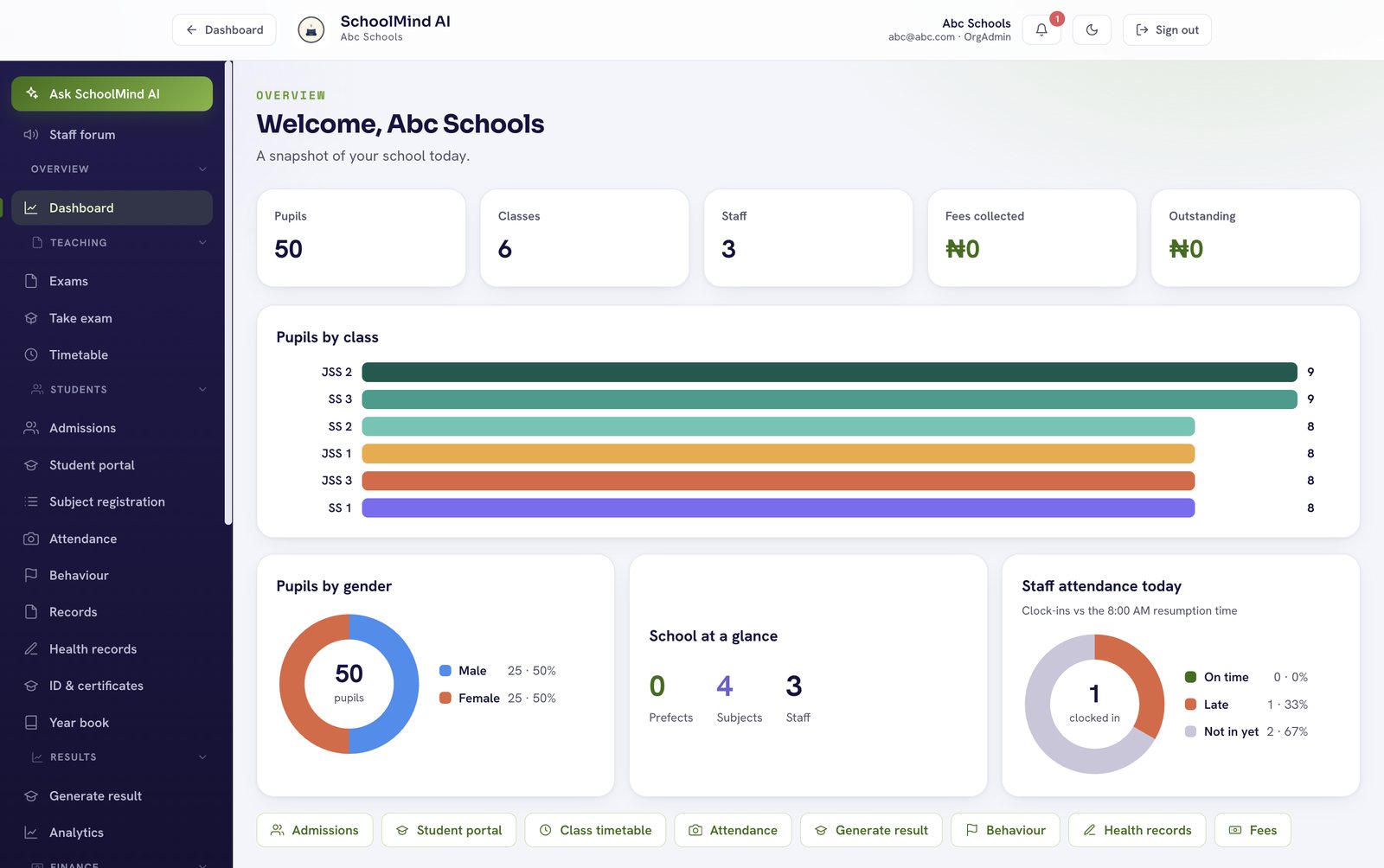Image resolution: width=1384 pixels, height=868 pixels.
Task: Click the Female legend swatch
Action: [x=445, y=698]
